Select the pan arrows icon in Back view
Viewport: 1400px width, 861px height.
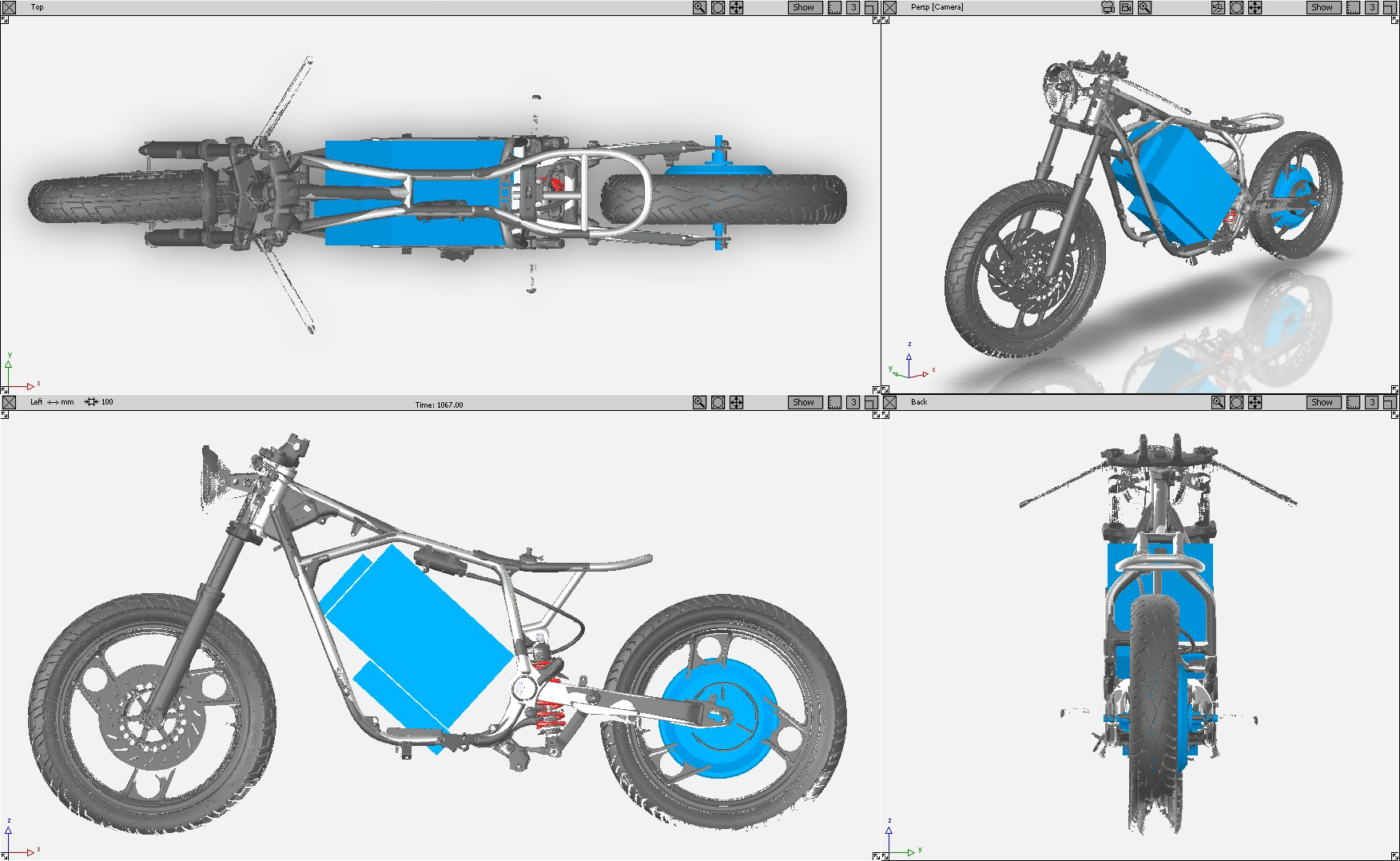coord(1255,402)
